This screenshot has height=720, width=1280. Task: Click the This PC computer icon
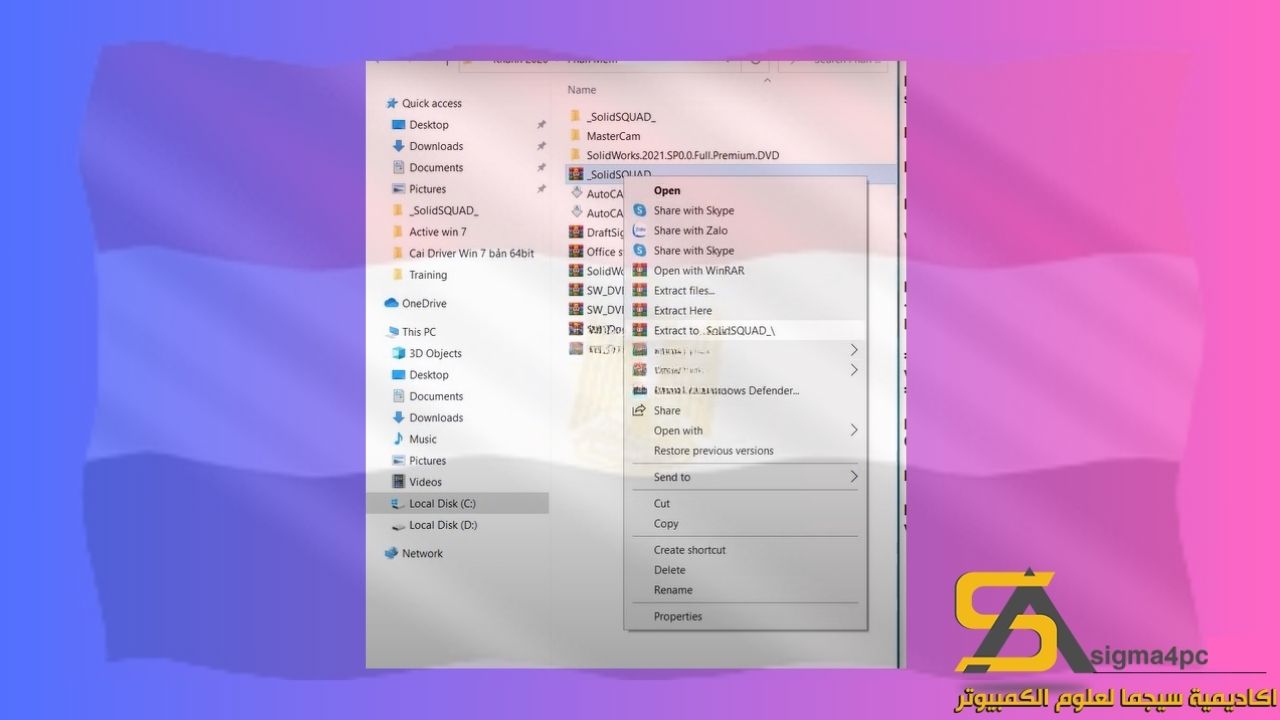391,332
